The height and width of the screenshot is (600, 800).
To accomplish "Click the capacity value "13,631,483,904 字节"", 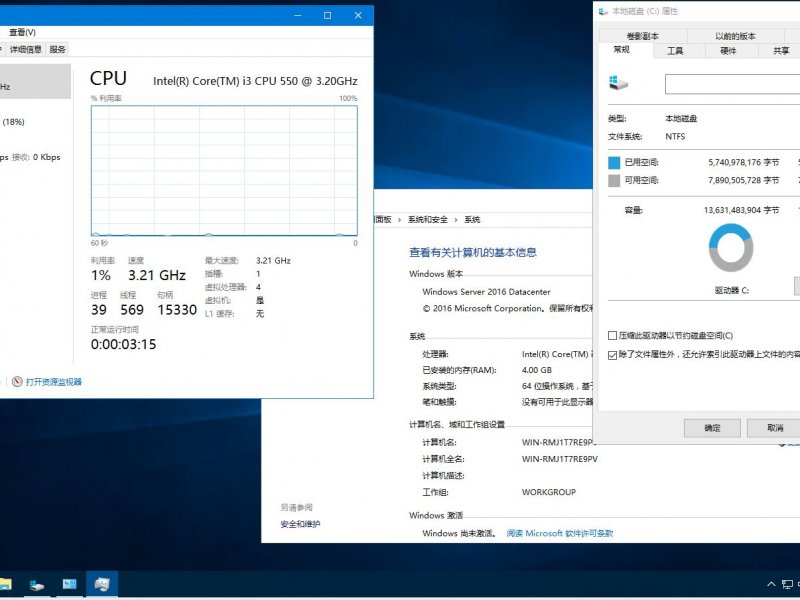I will (741, 210).
